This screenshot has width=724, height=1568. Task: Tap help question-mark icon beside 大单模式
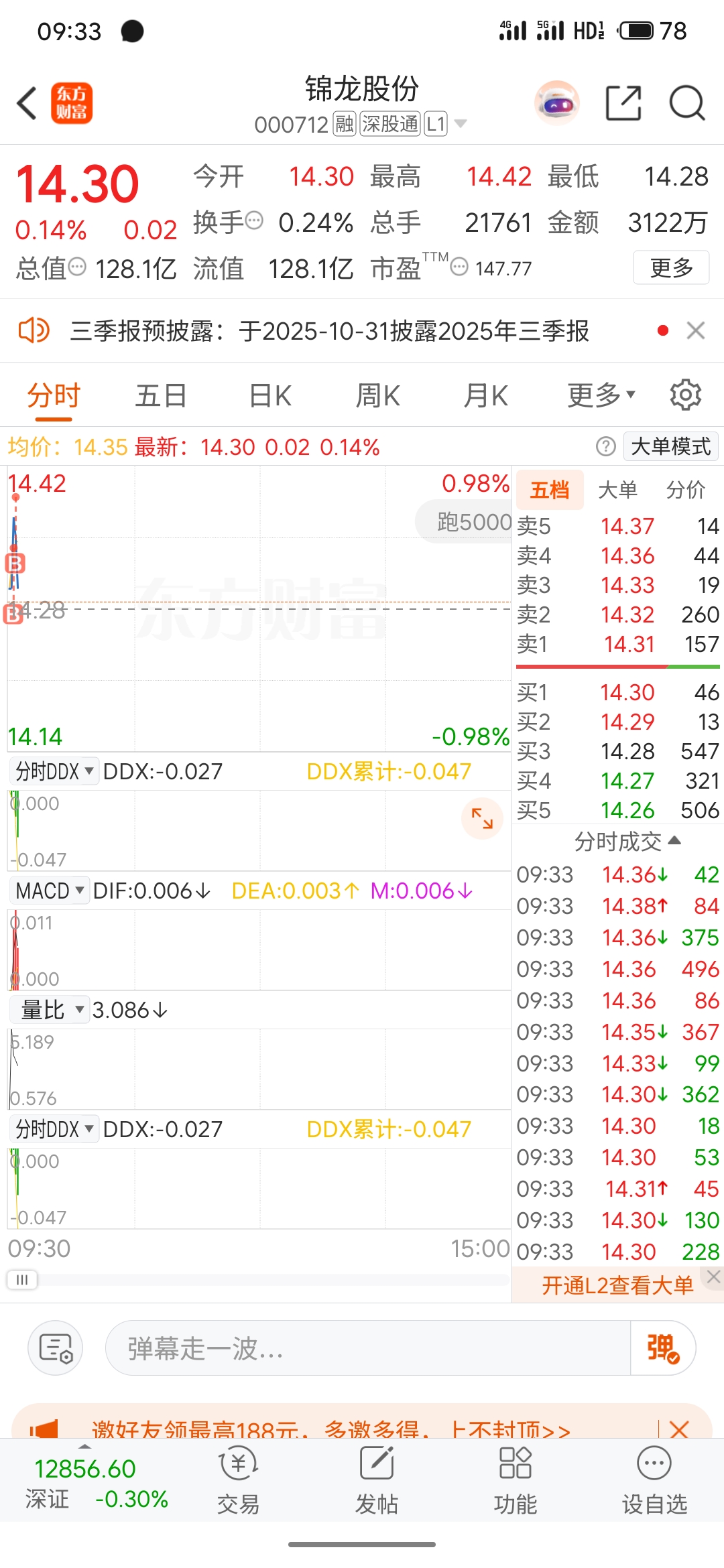[606, 446]
